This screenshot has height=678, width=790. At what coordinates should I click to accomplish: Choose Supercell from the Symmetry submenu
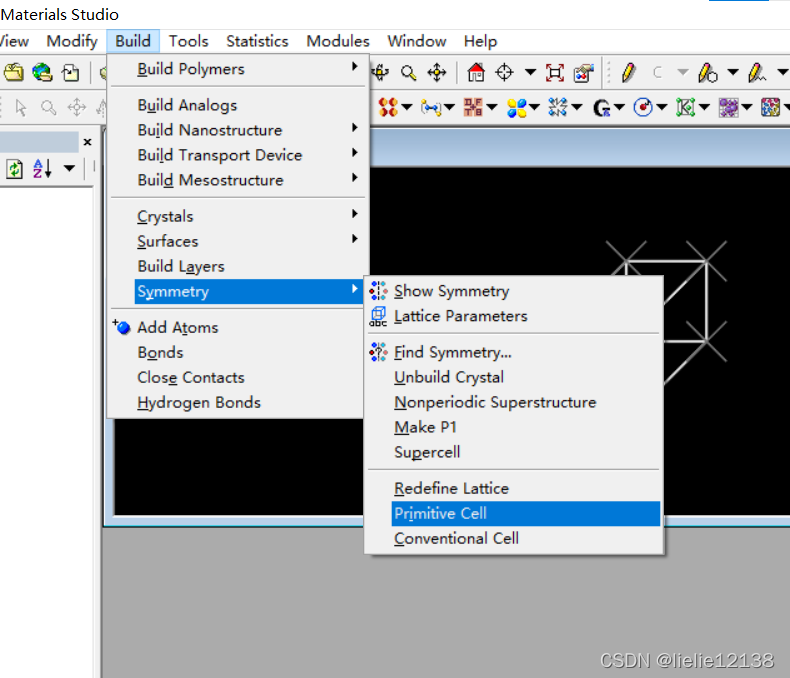tap(514, 452)
